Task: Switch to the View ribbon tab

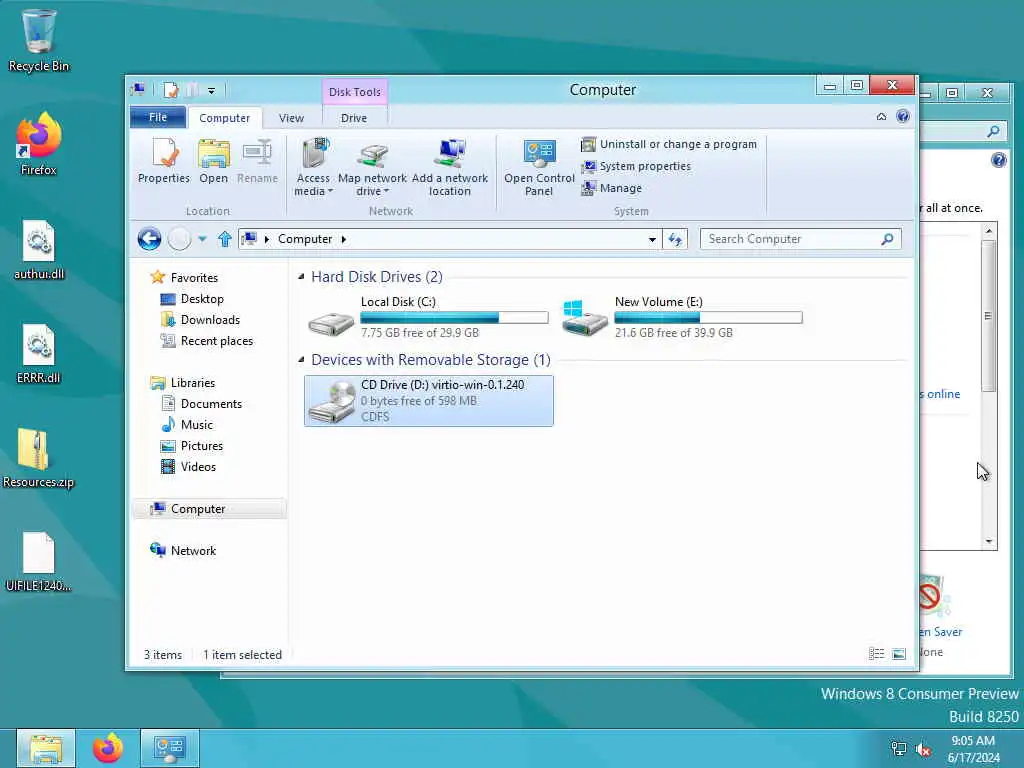Action: tap(291, 118)
